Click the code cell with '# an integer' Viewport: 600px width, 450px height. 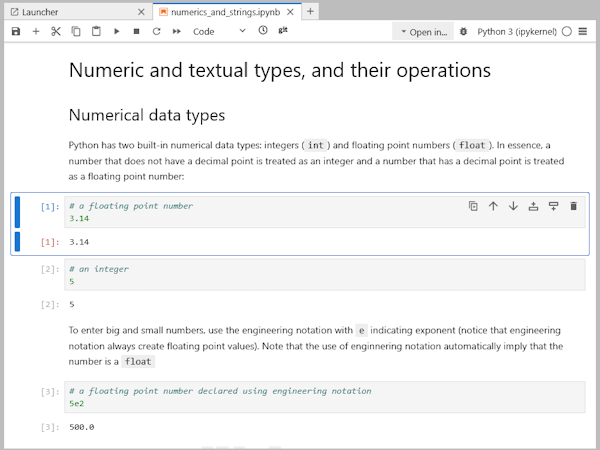click(324, 275)
